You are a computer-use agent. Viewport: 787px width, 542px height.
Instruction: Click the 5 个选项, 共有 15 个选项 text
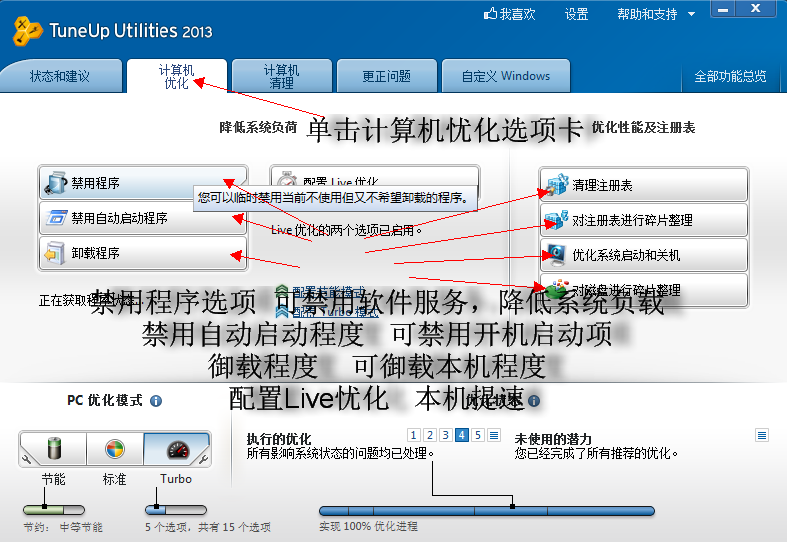[208, 527]
